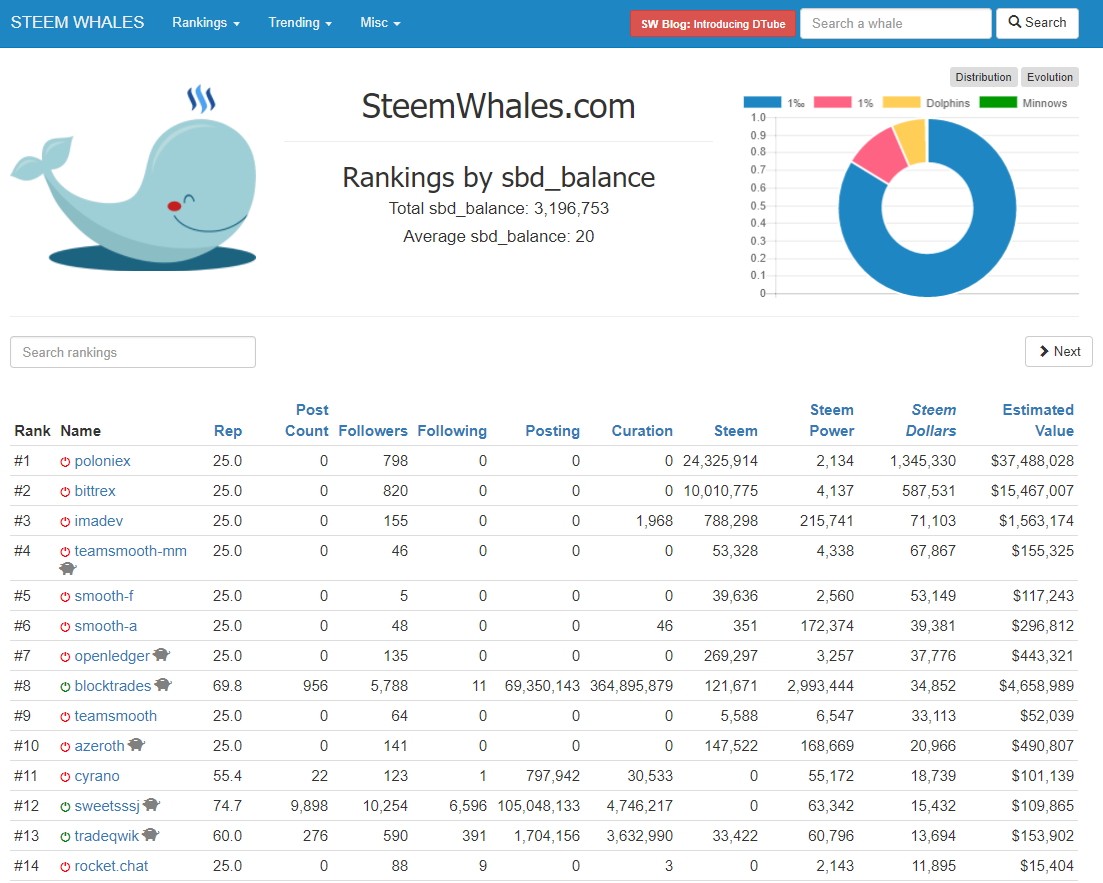Click the power status icon beside poloniex
Viewport: 1103px width, 883px height.
tap(65, 462)
